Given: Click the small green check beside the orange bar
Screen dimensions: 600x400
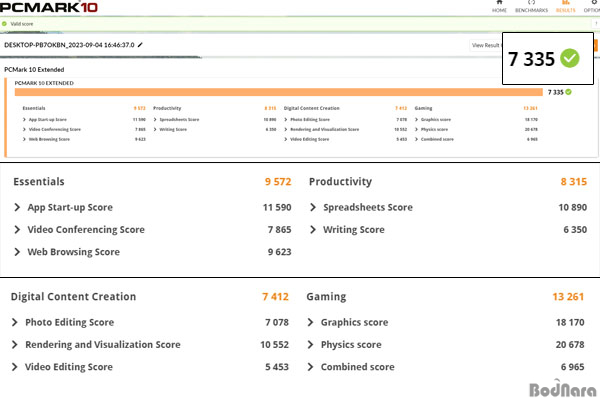Looking at the screenshot, I should click(569, 92).
